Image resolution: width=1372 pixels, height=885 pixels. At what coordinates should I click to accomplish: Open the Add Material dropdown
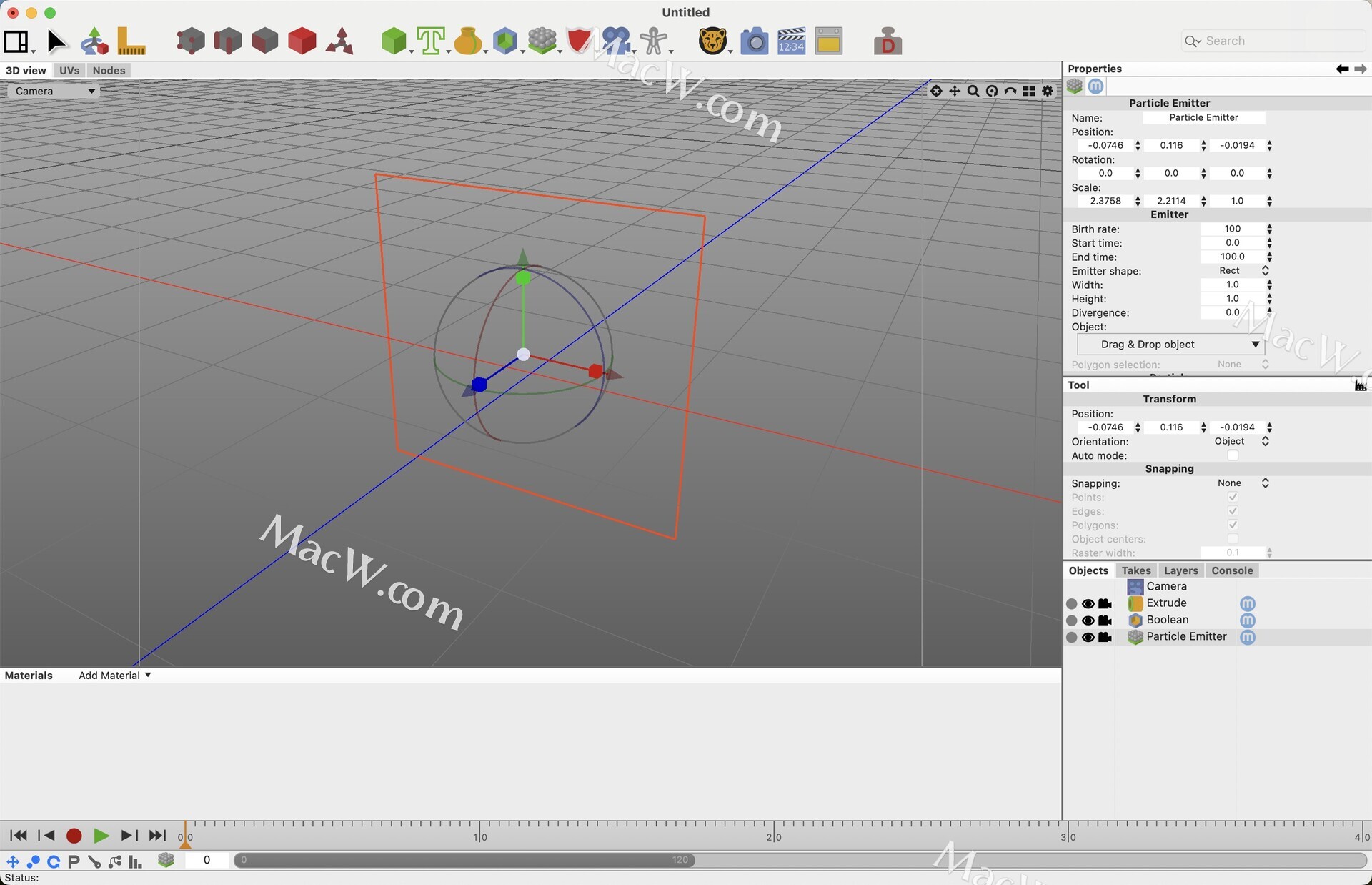click(x=114, y=676)
